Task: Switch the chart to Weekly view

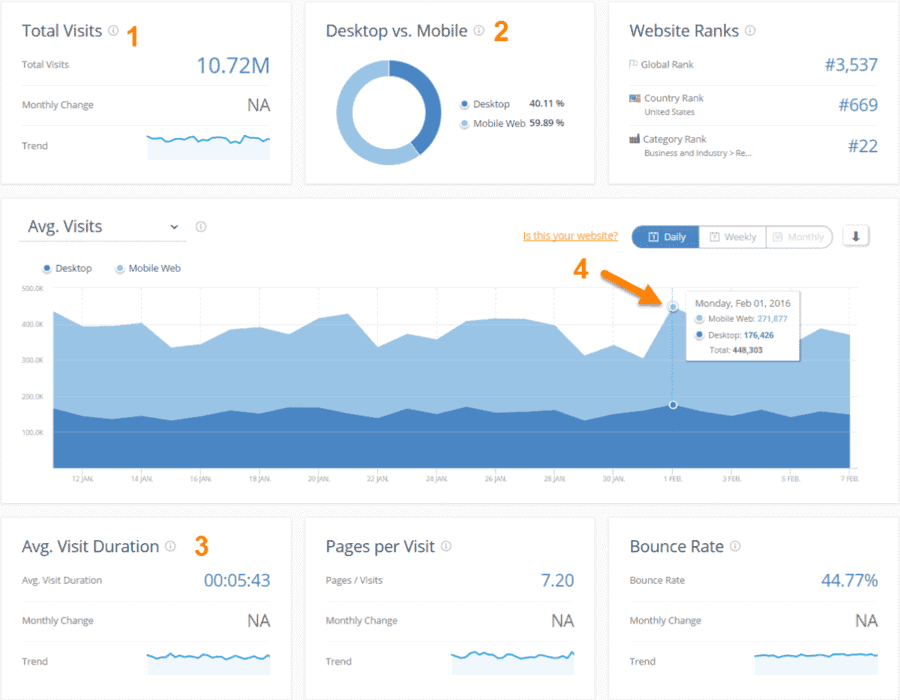Action: click(x=732, y=236)
